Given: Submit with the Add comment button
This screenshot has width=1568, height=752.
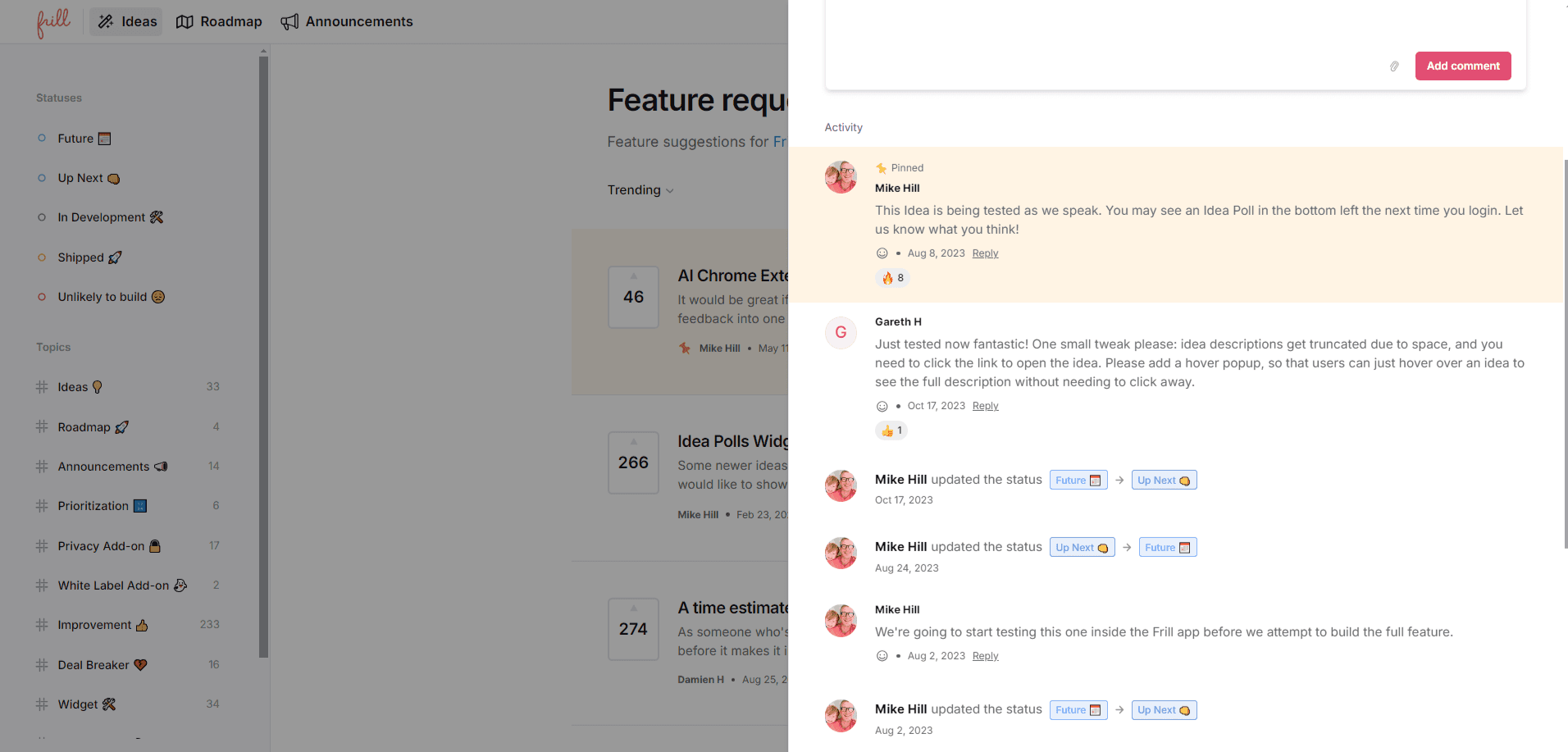Looking at the screenshot, I should pos(1463,66).
